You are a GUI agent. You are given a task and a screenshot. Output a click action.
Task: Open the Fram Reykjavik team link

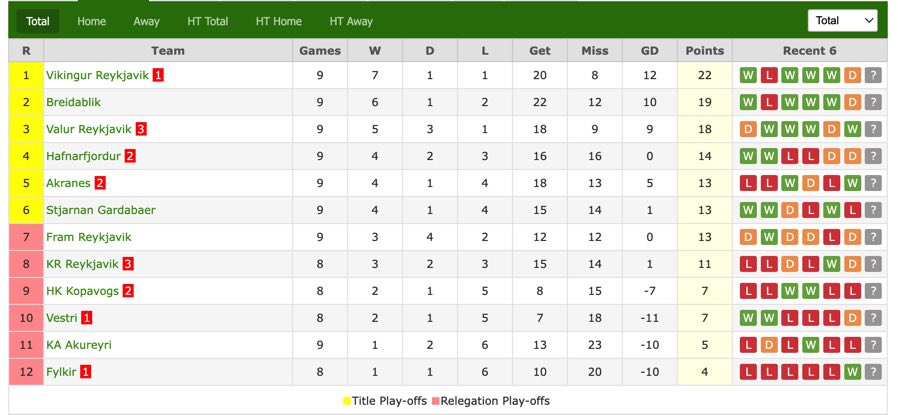(x=88, y=237)
